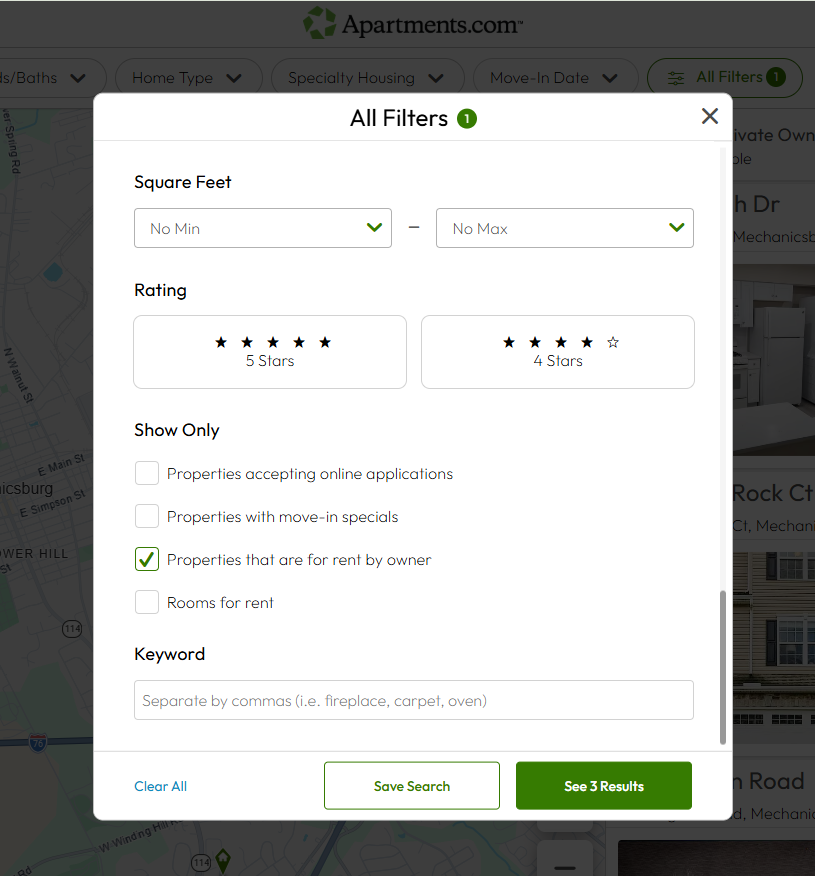Image resolution: width=815 pixels, height=876 pixels.
Task: Click the All Filters sliders icon
Action: [x=676, y=77]
